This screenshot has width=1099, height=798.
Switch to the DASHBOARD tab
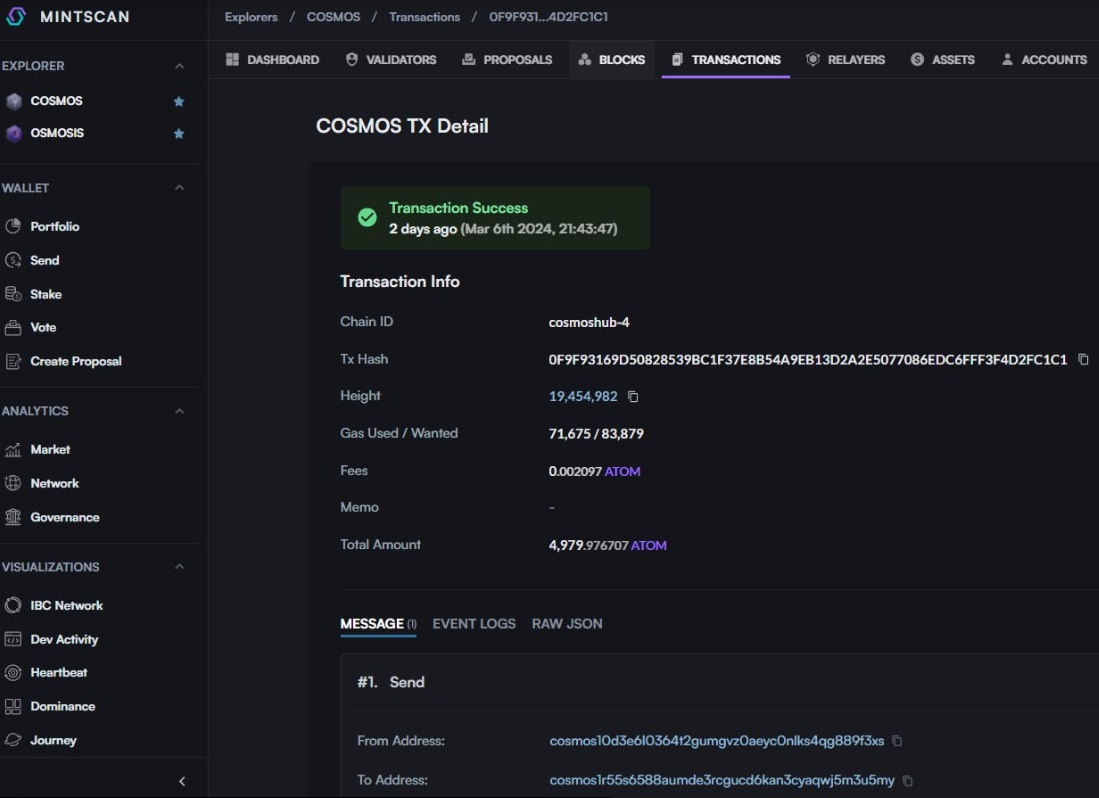pos(272,60)
